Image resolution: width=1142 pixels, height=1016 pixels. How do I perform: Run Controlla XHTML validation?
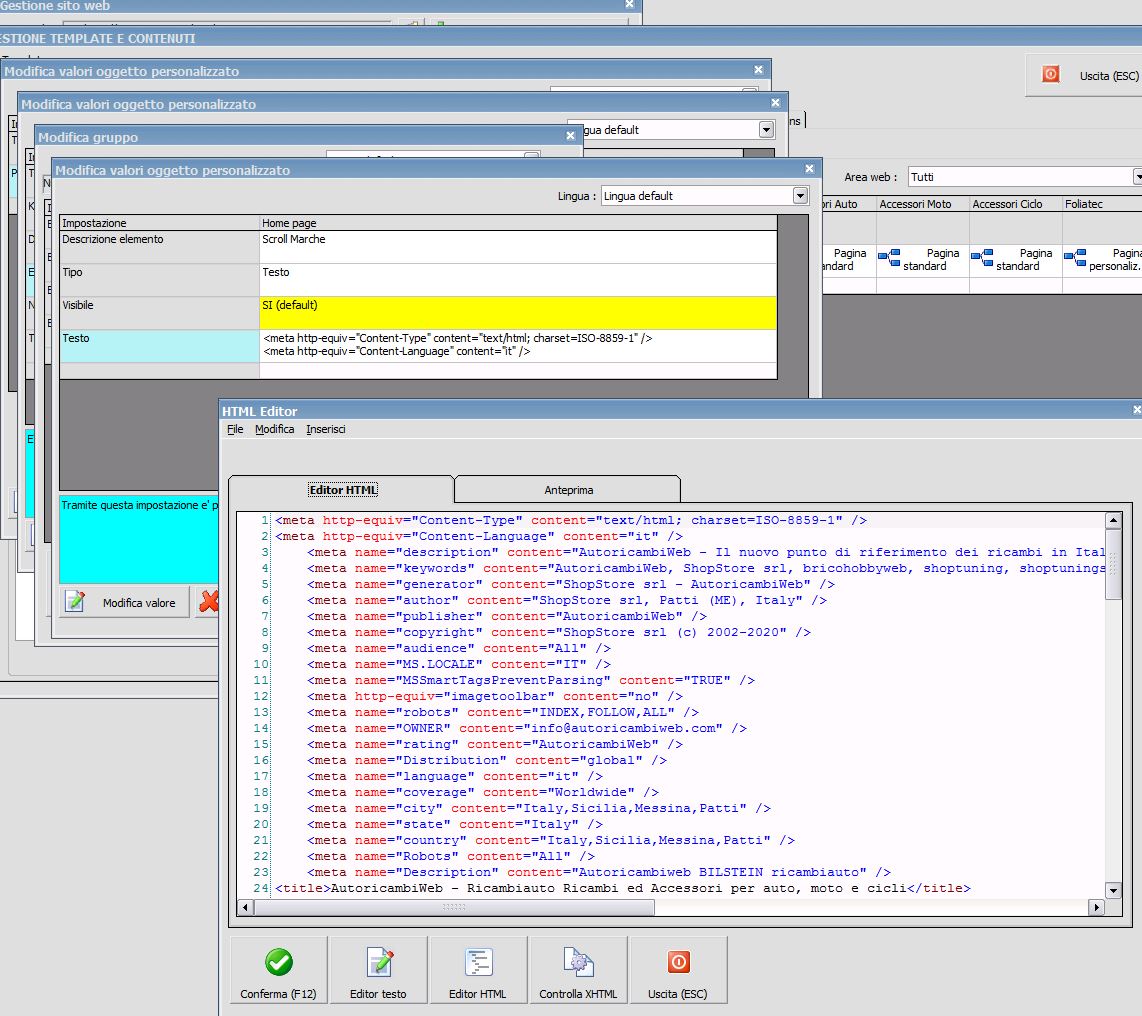click(578, 962)
